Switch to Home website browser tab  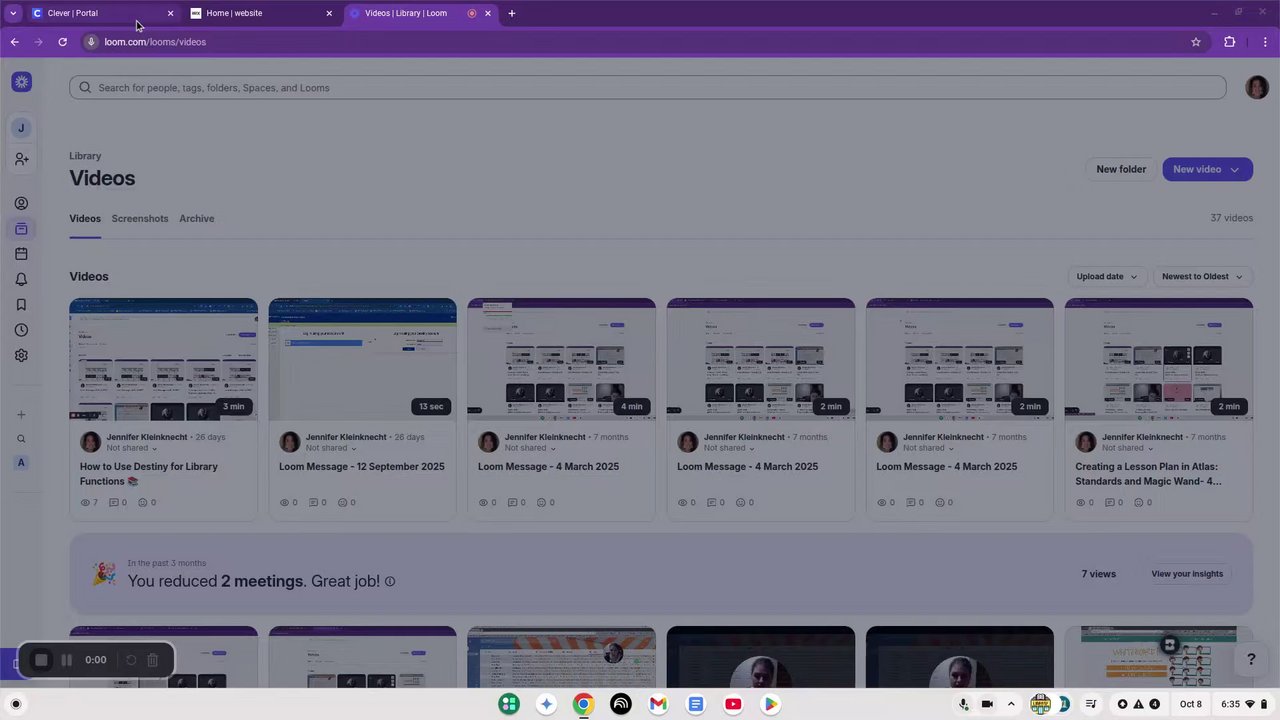(262, 13)
